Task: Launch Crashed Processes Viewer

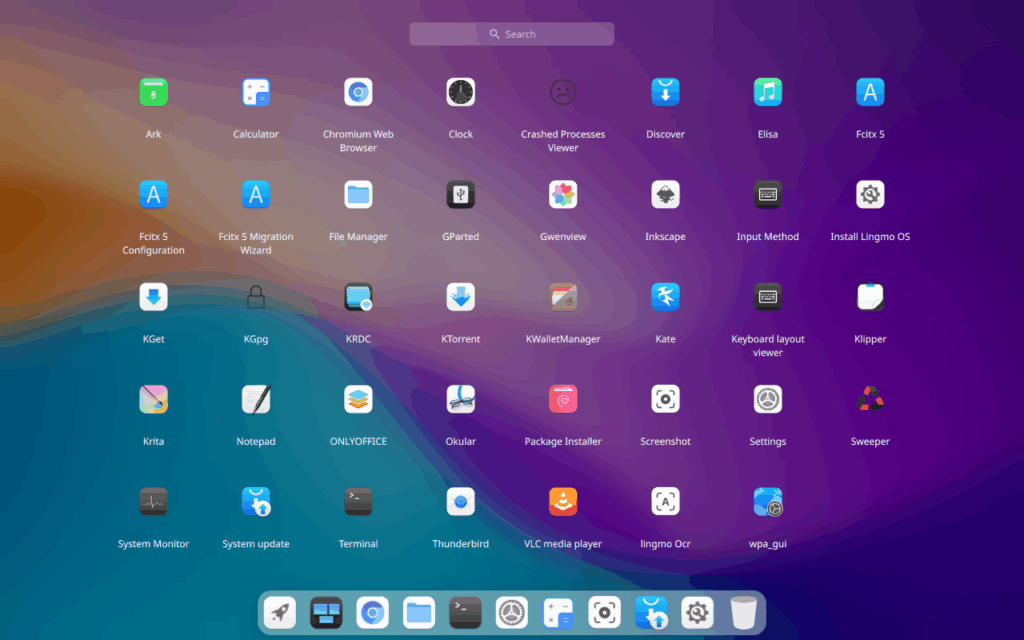Action: coord(563,93)
